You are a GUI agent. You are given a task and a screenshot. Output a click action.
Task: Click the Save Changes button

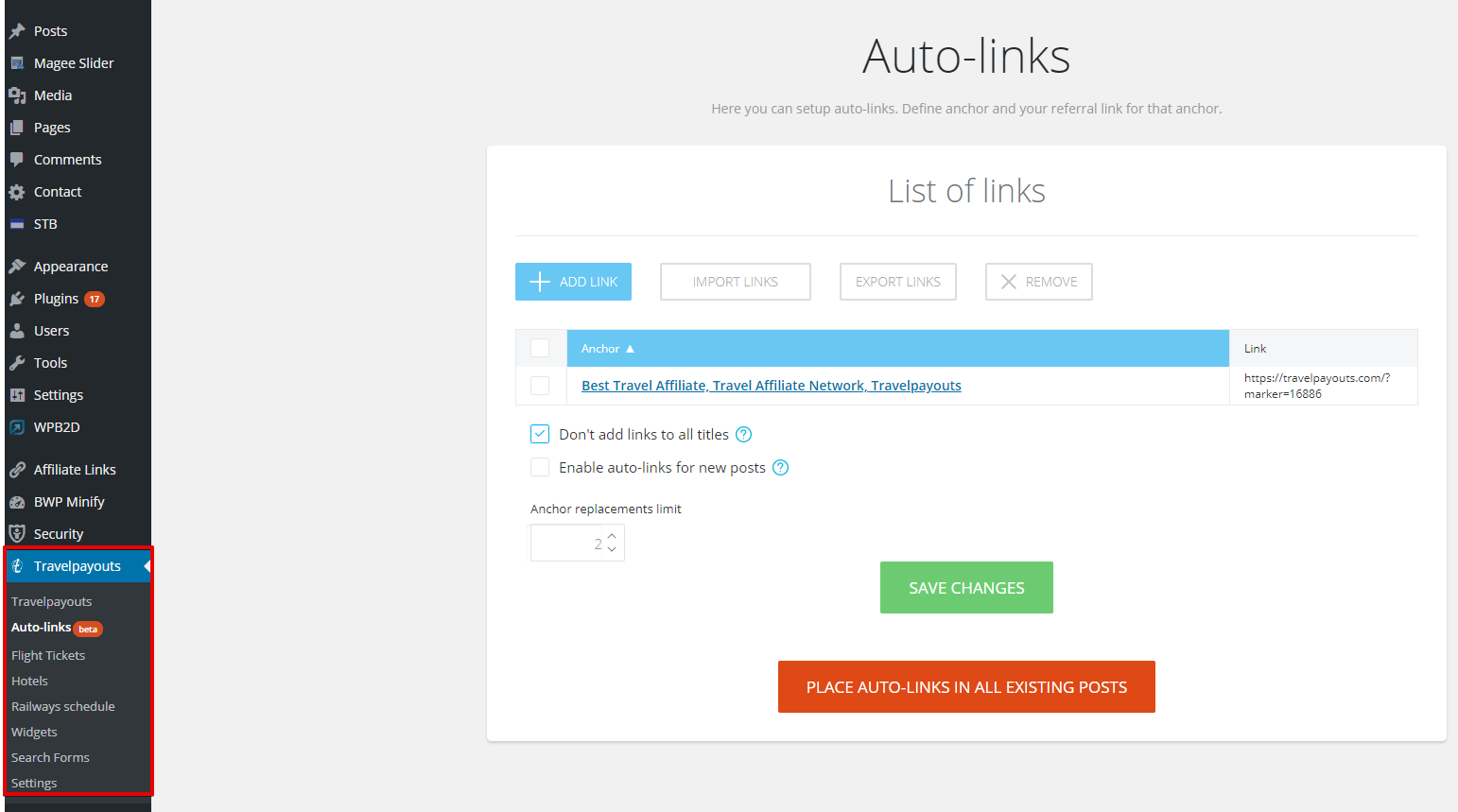click(966, 588)
